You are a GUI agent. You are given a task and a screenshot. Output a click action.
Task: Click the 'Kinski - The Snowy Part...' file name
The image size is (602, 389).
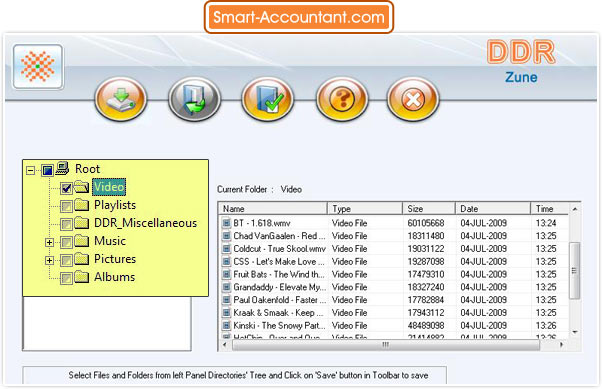[x=279, y=326]
